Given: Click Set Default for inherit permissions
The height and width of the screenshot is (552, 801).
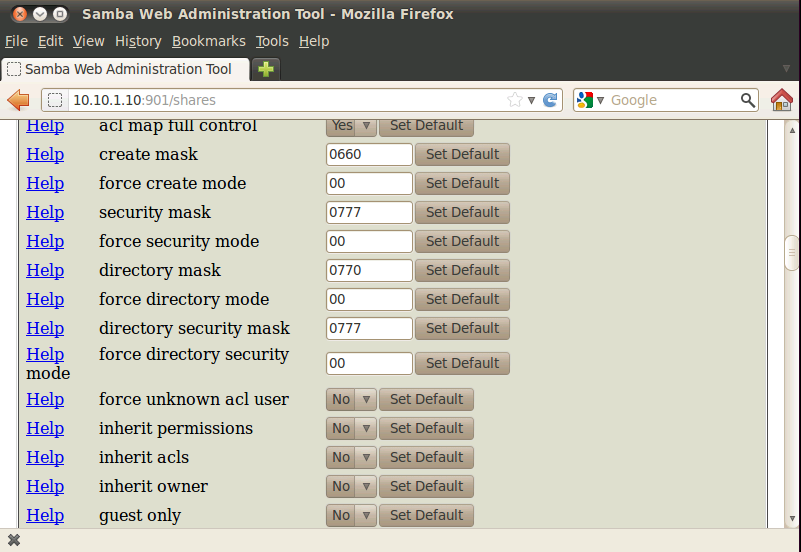Looking at the screenshot, I should pos(427,428).
